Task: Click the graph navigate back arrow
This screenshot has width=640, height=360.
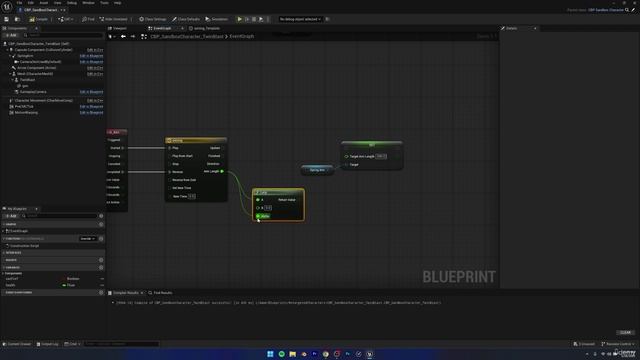Action: pyautogui.click(x=123, y=36)
